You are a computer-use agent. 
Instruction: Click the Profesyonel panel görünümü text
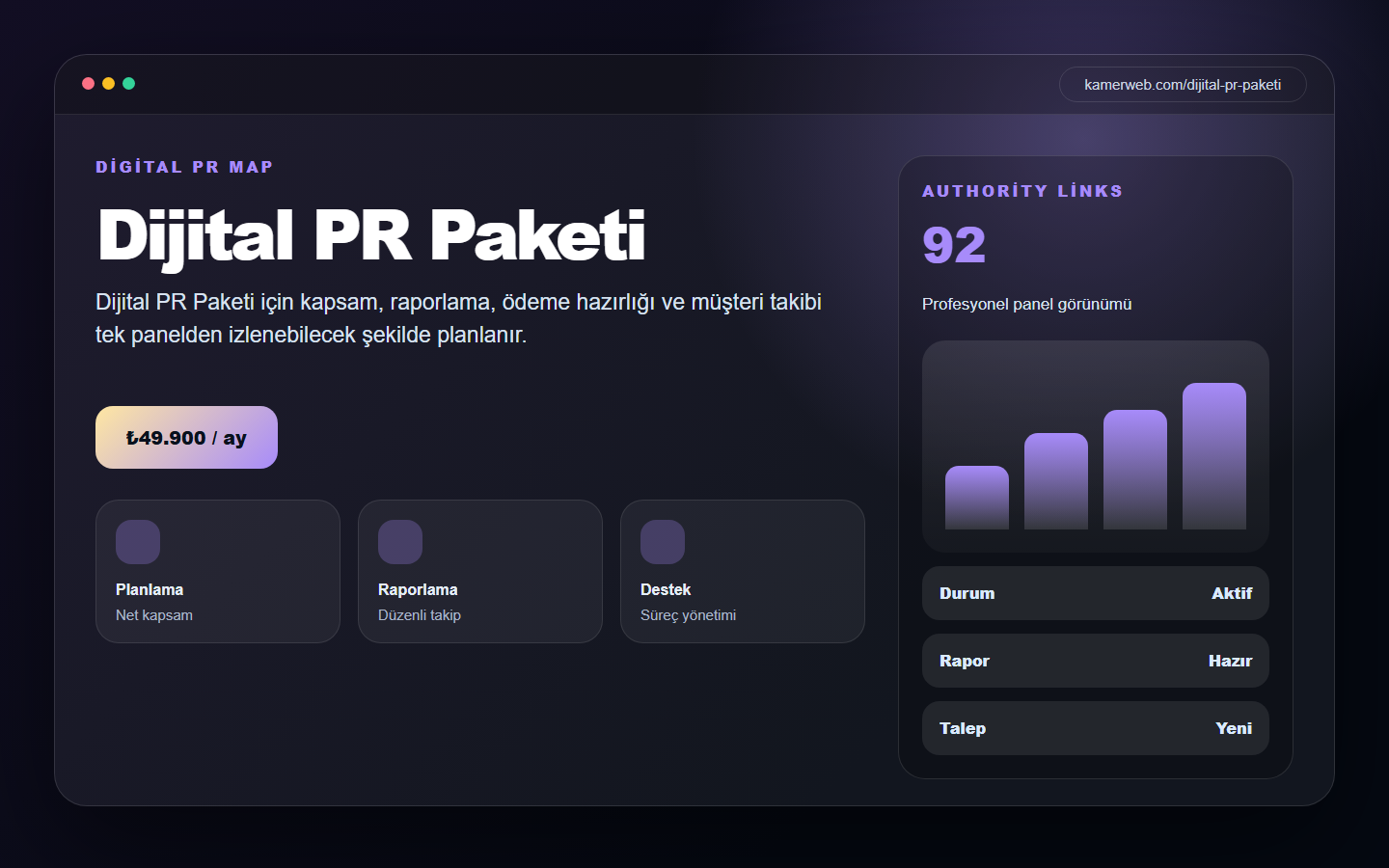pyautogui.click(x=1027, y=304)
